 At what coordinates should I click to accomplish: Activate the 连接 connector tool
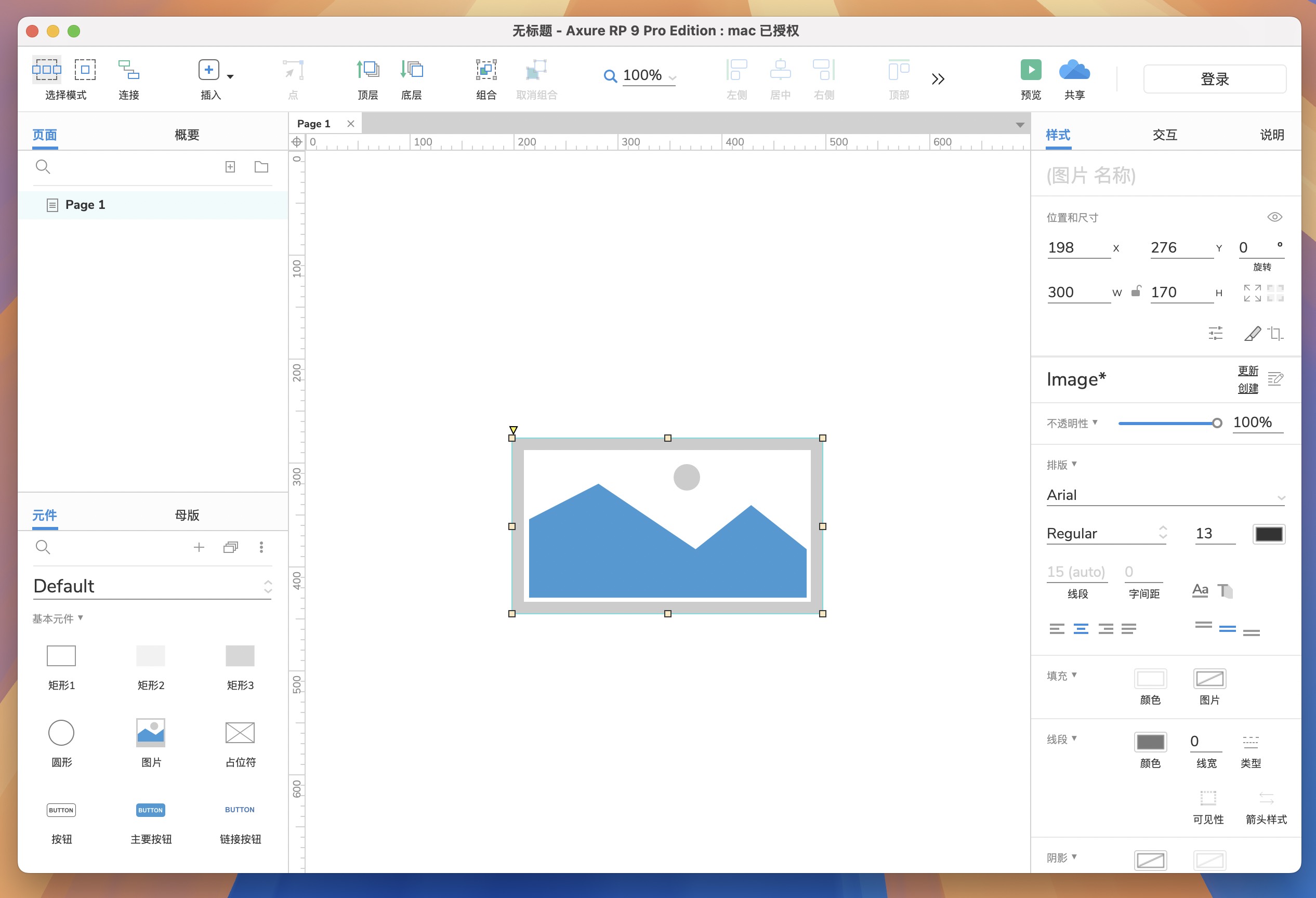tap(129, 70)
